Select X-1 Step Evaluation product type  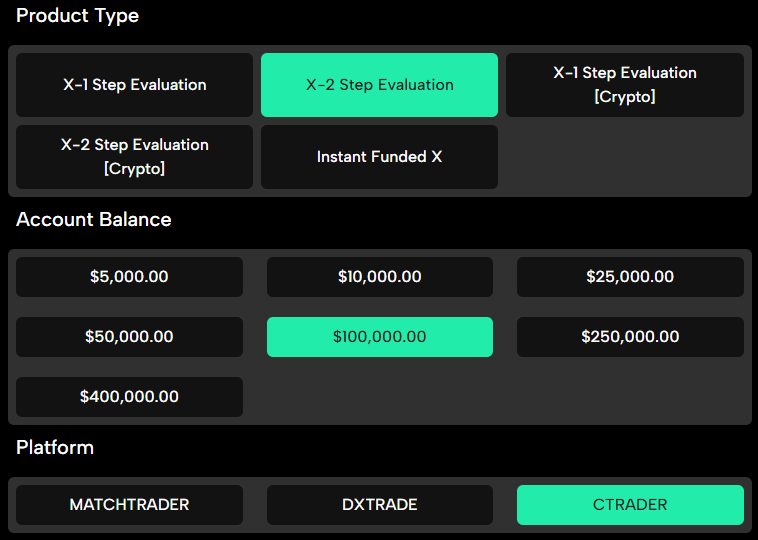134,85
